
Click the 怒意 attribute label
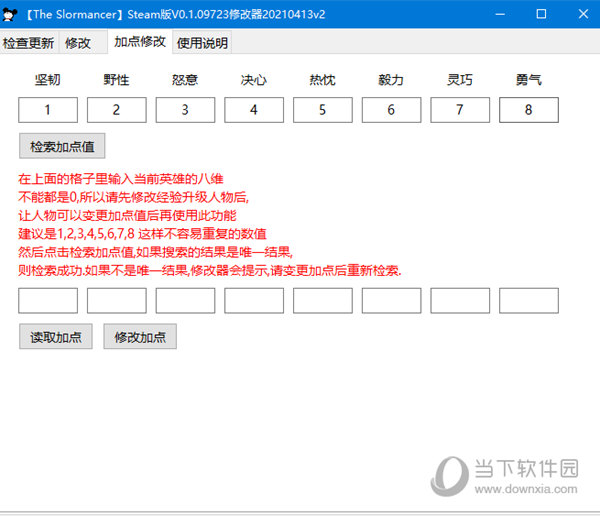pyautogui.click(x=185, y=80)
